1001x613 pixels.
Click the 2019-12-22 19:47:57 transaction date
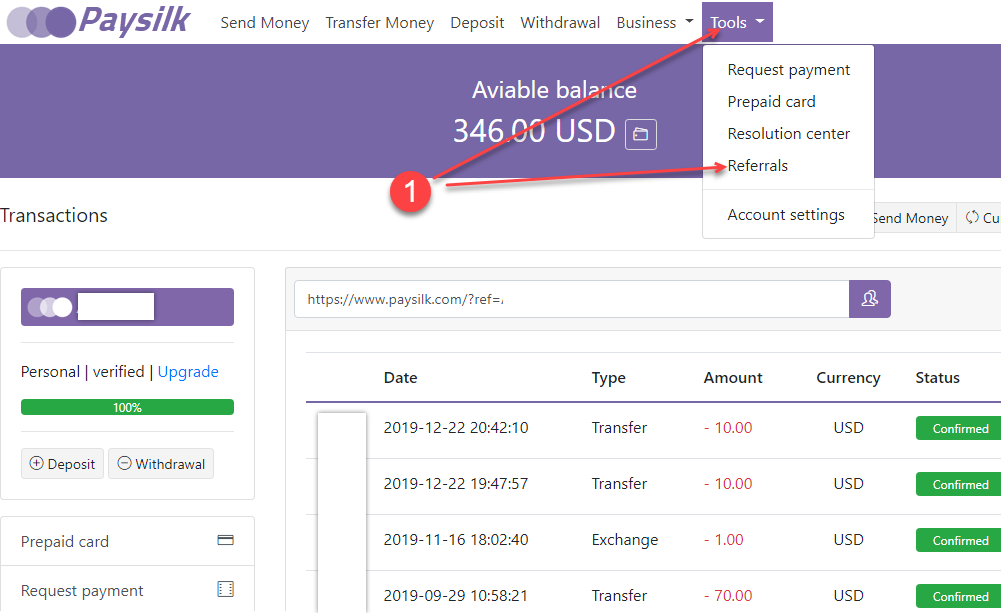[x=456, y=483]
